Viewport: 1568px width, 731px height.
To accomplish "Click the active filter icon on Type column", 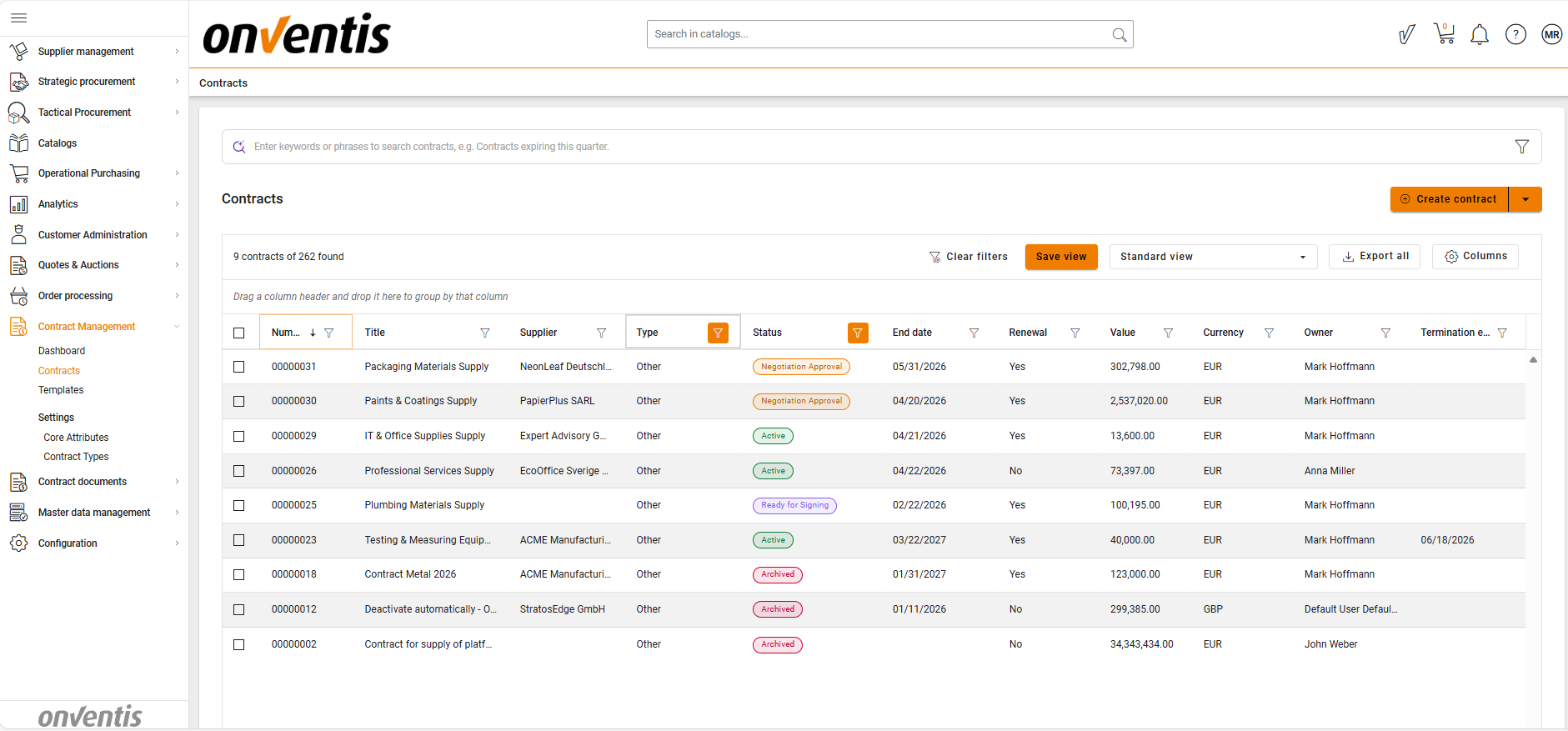I will click(718, 333).
